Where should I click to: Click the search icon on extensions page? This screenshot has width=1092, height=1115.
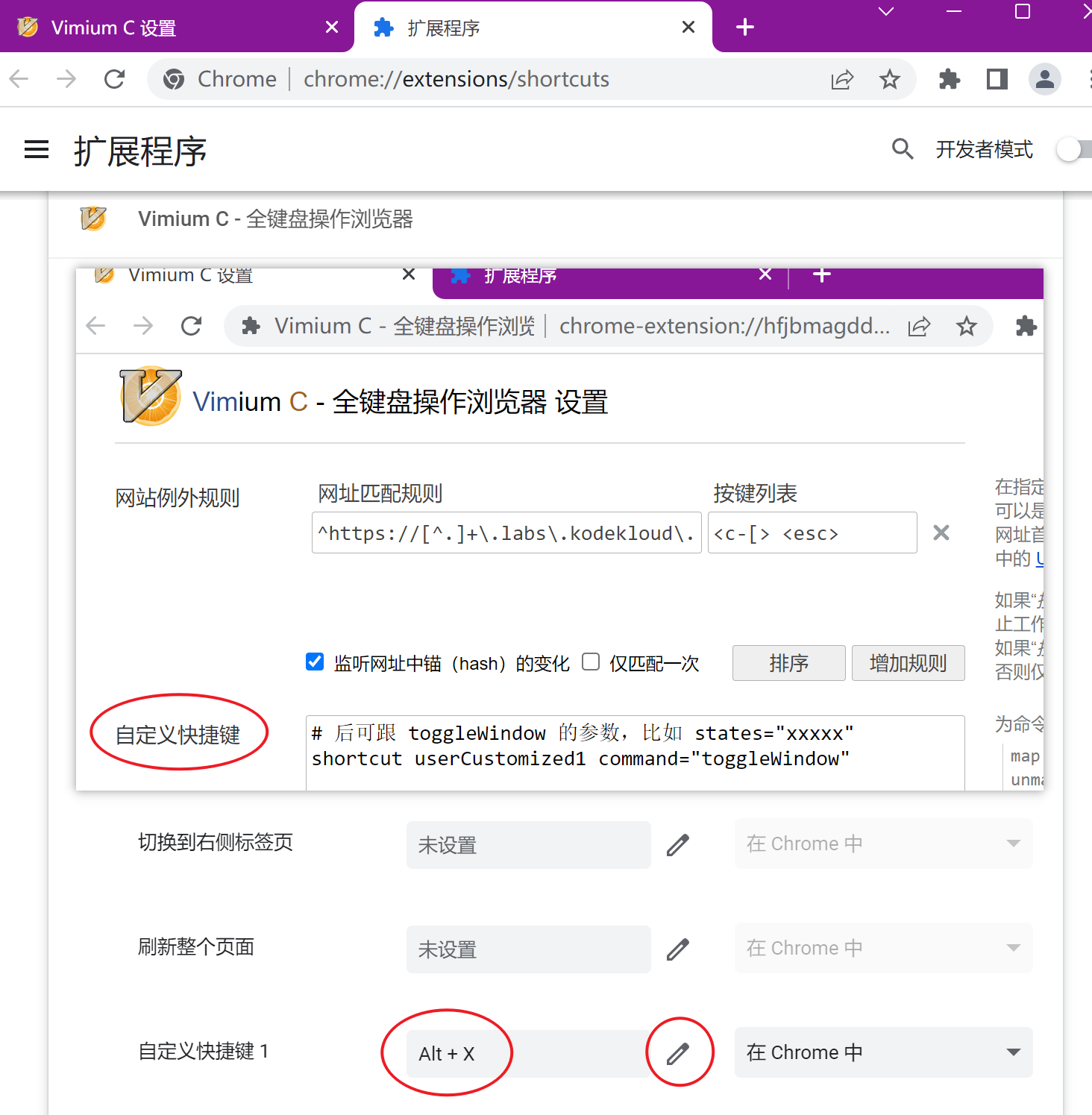point(903,149)
